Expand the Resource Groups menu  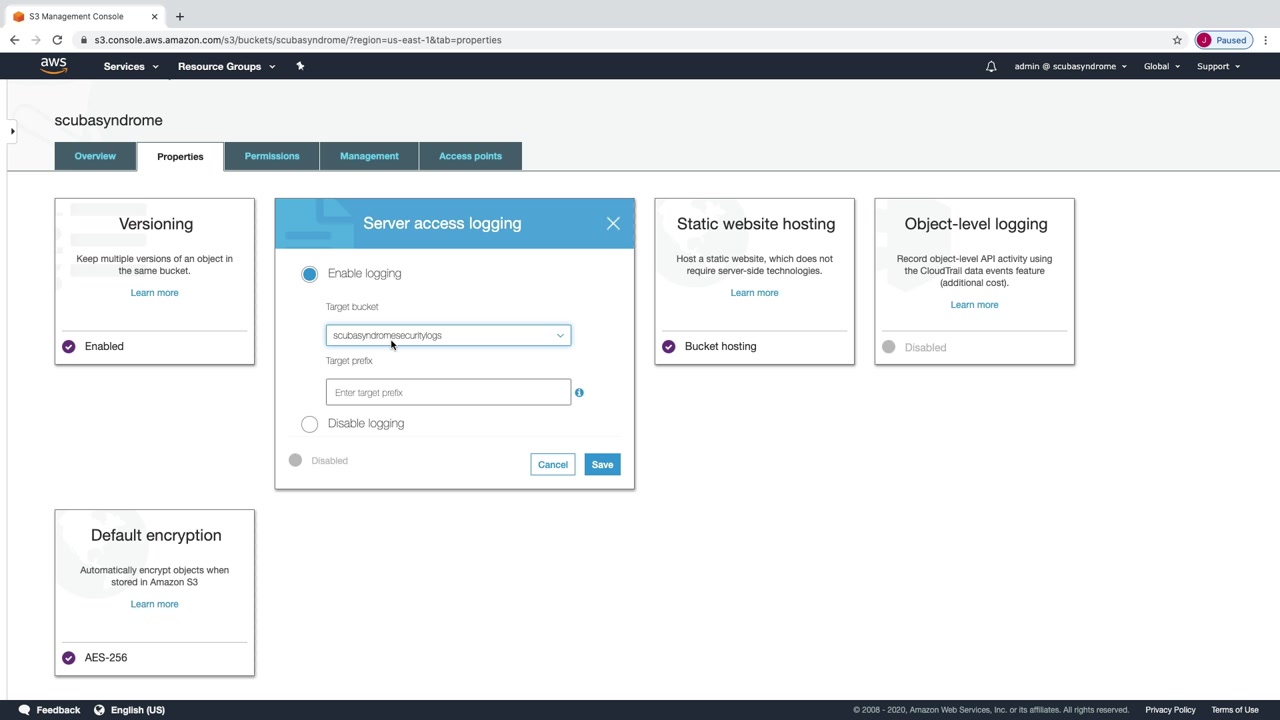pyautogui.click(x=226, y=66)
